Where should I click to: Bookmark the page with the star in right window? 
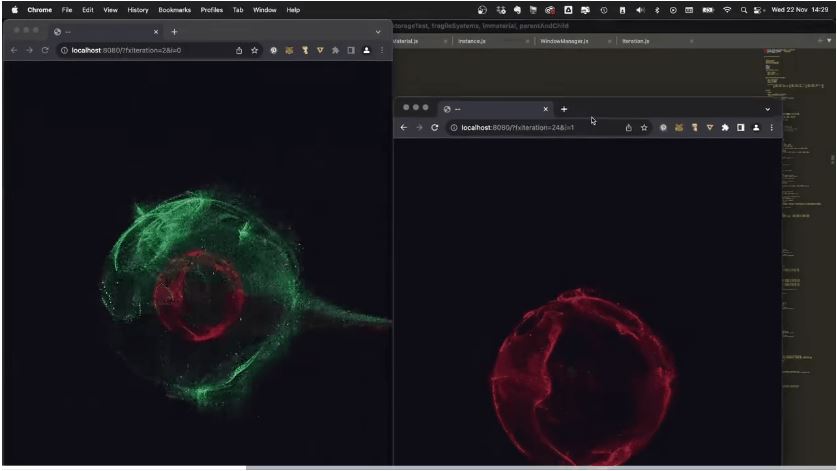644,128
